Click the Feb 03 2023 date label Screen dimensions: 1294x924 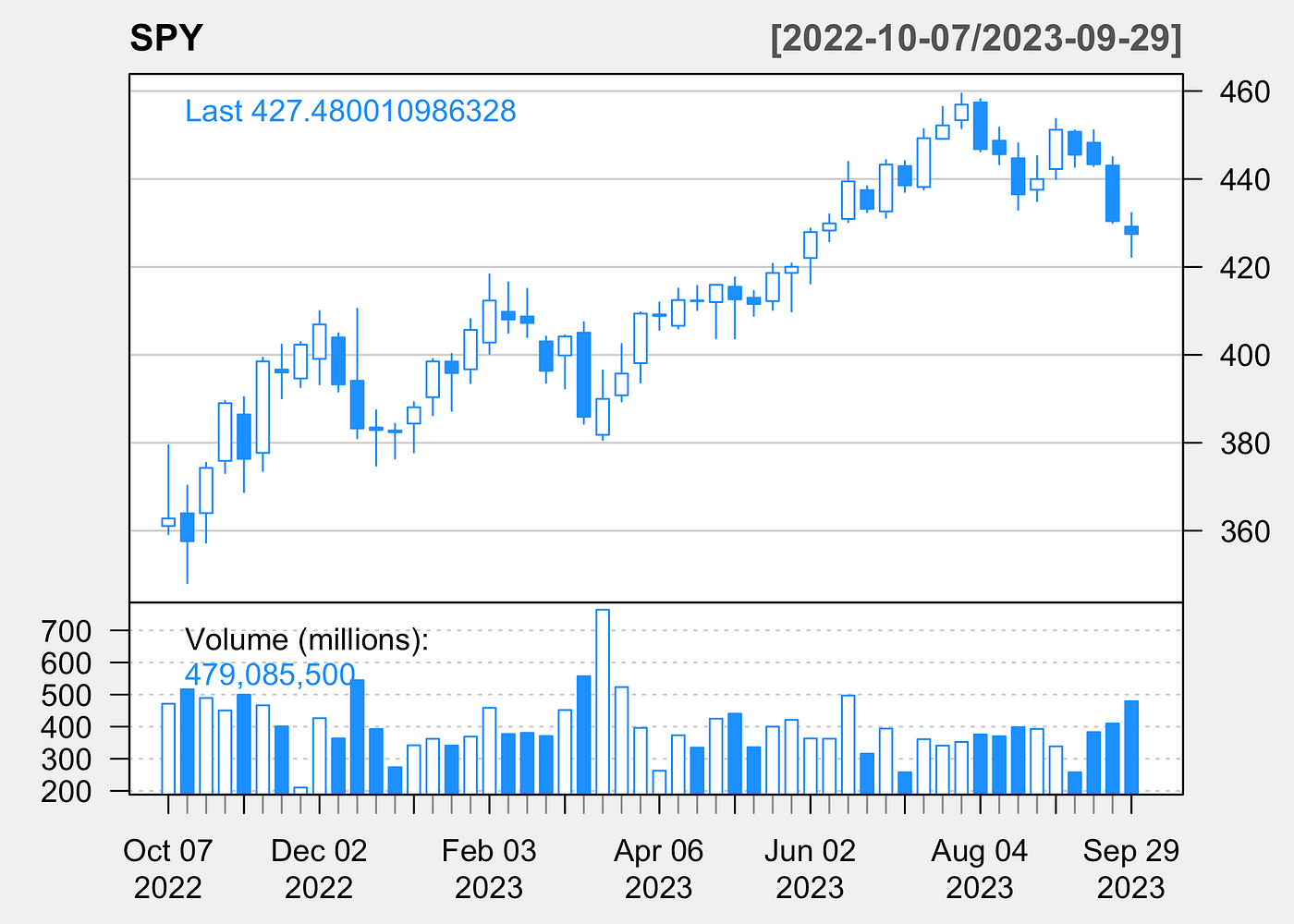489,869
